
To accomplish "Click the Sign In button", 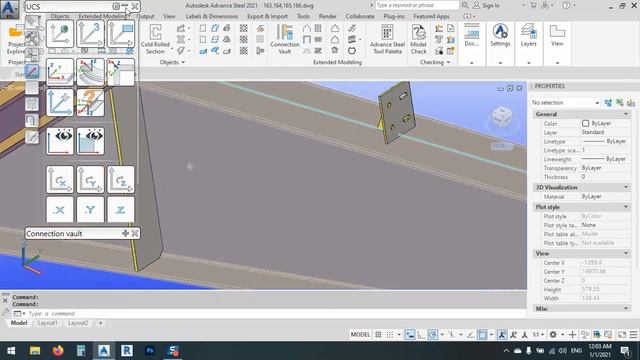I will (x=487, y=6).
